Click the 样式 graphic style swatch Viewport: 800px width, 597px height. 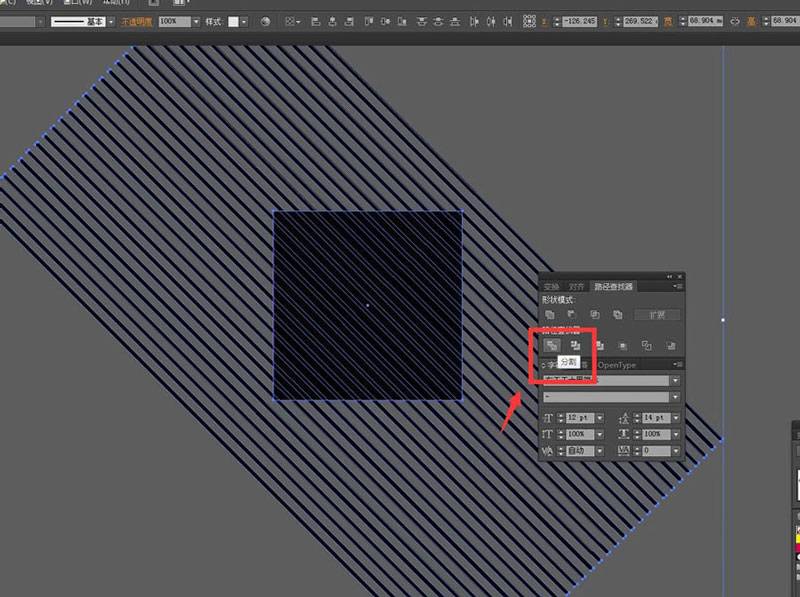tap(234, 20)
